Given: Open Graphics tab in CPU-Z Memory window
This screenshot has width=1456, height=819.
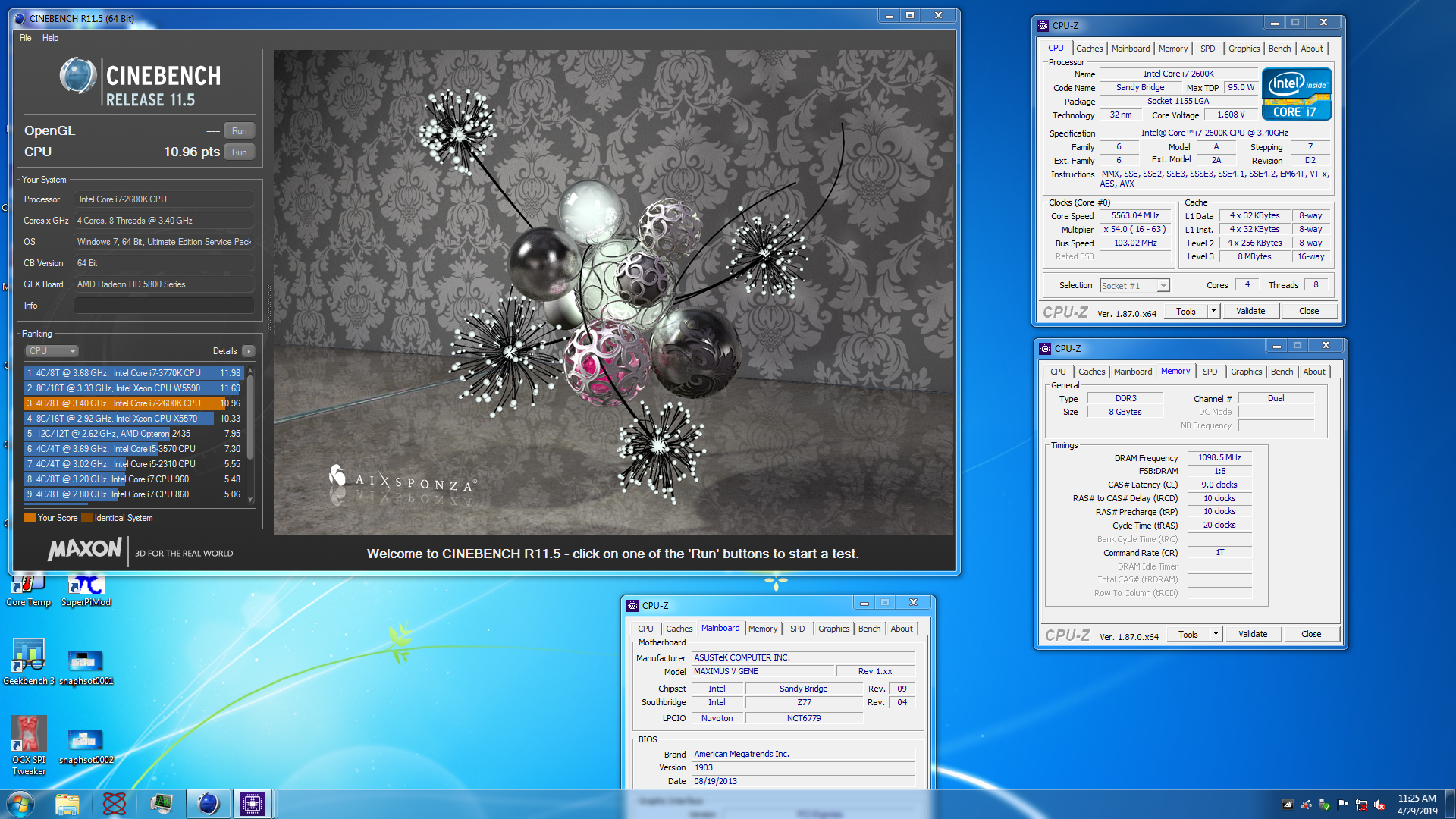Looking at the screenshot, I should pyautogui.click(x=1246, y=372).
